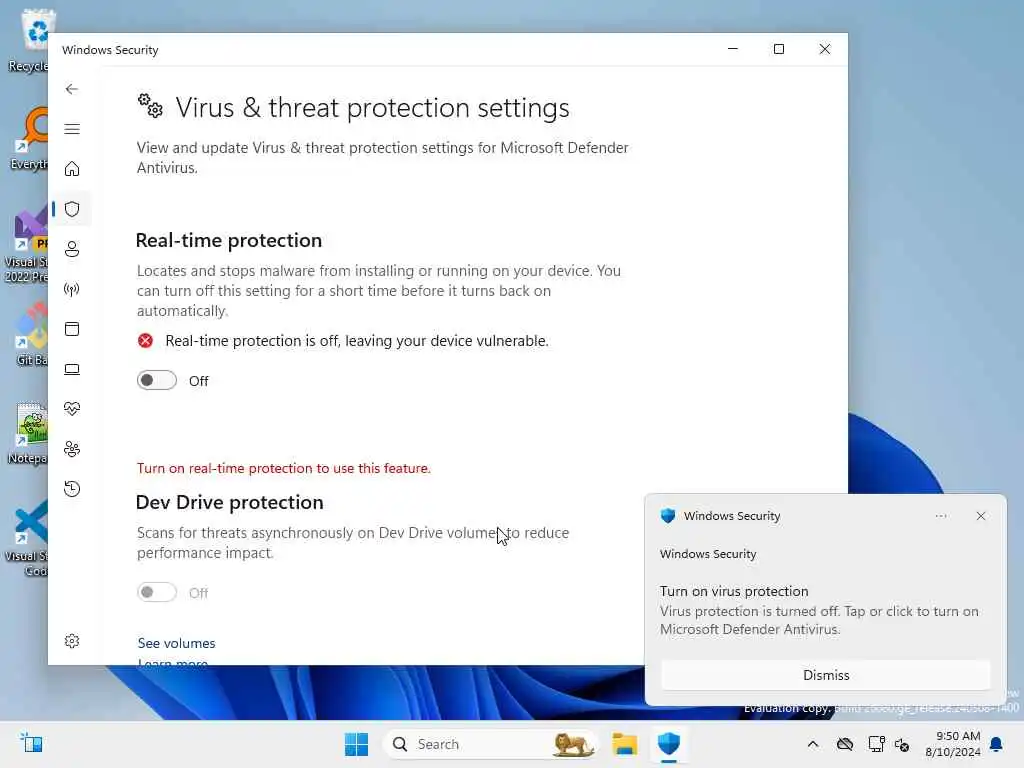Open the Recycle Bin desktop icon
Screen dimensions: 1024x768
click(29, 40)
